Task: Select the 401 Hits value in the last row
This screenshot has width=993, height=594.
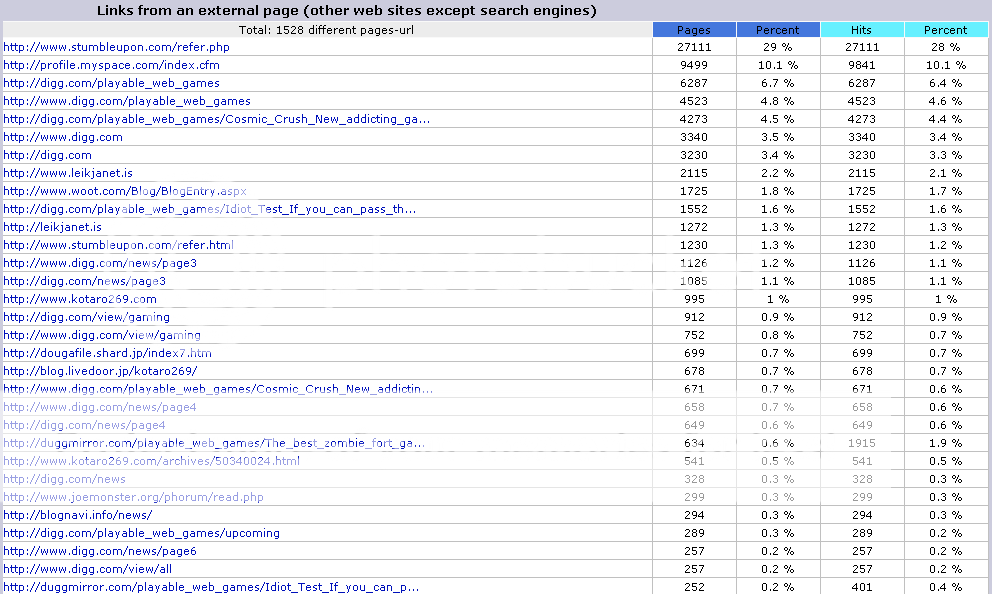Action: coord(862,587)
